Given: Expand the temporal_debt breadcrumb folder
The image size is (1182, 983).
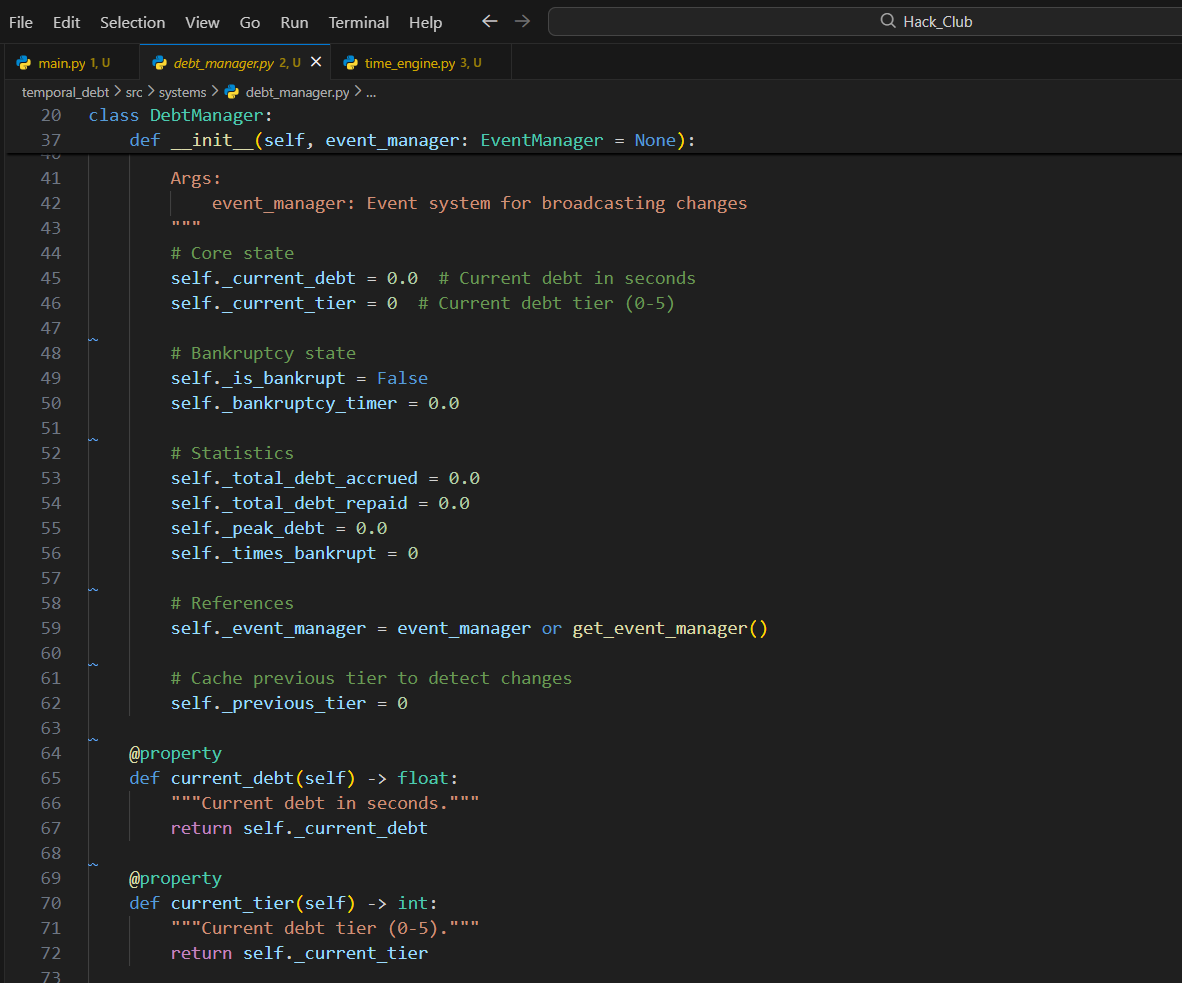Looking at the screenshot, I should pyautogui.click(x=65, y=92).
